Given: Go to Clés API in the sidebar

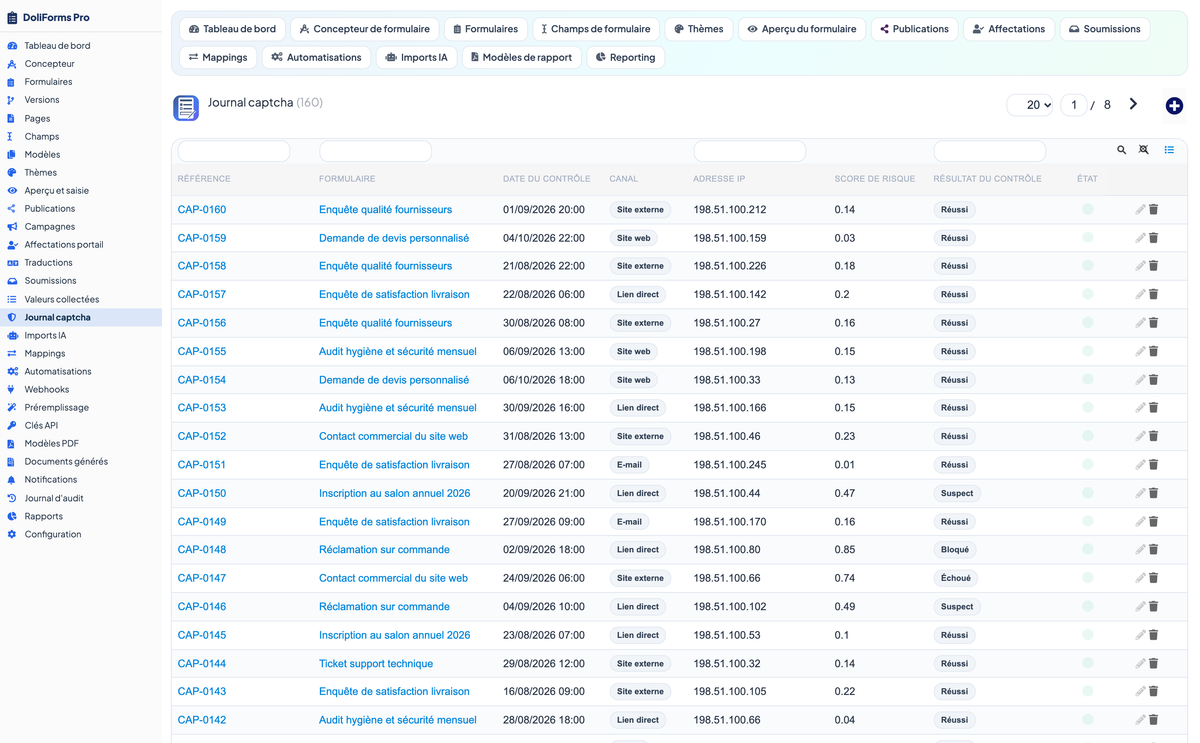Looking at the screenshot, I should click(x=41, y=425).
